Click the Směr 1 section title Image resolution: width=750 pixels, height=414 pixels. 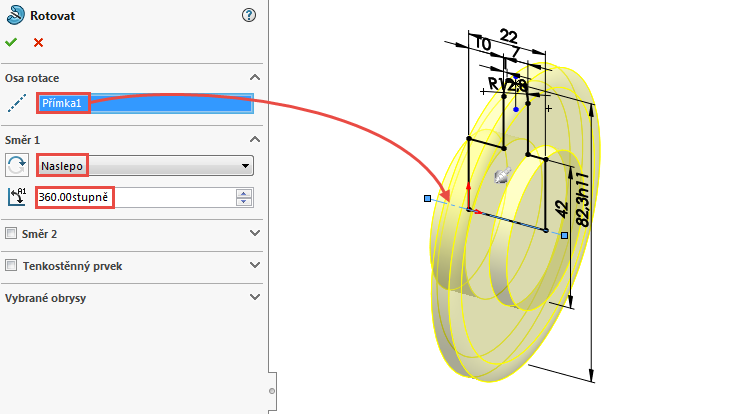(22, 140)
